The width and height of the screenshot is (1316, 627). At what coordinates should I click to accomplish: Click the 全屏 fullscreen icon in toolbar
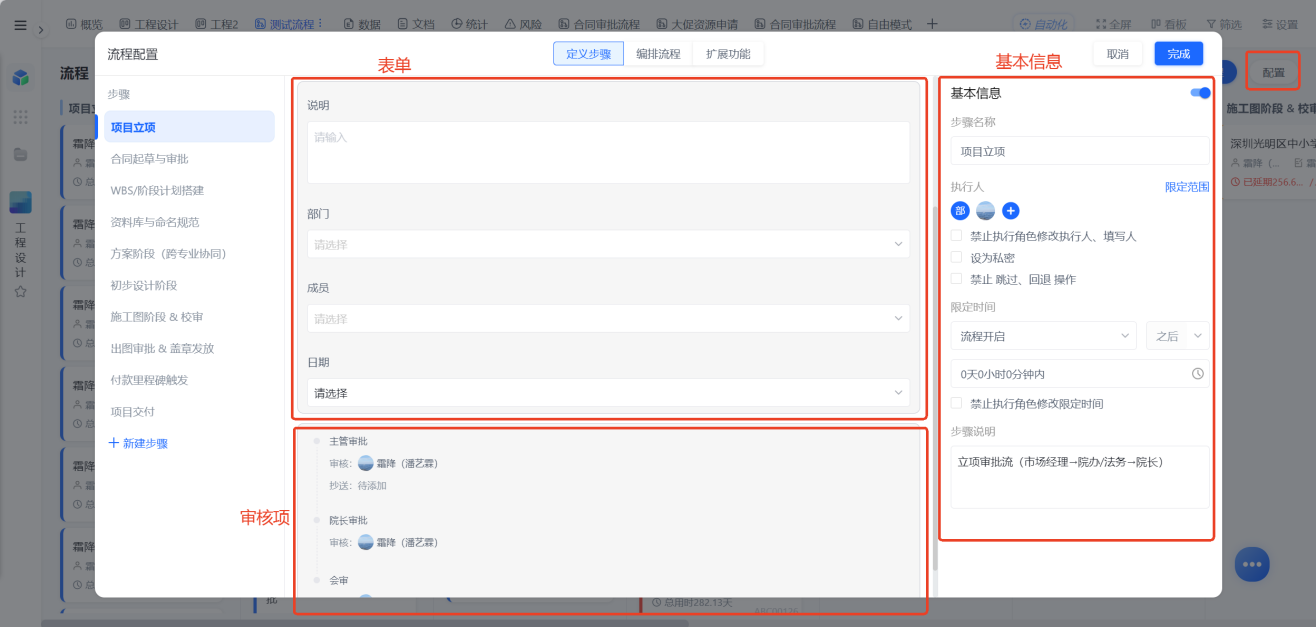point(1102,24)
